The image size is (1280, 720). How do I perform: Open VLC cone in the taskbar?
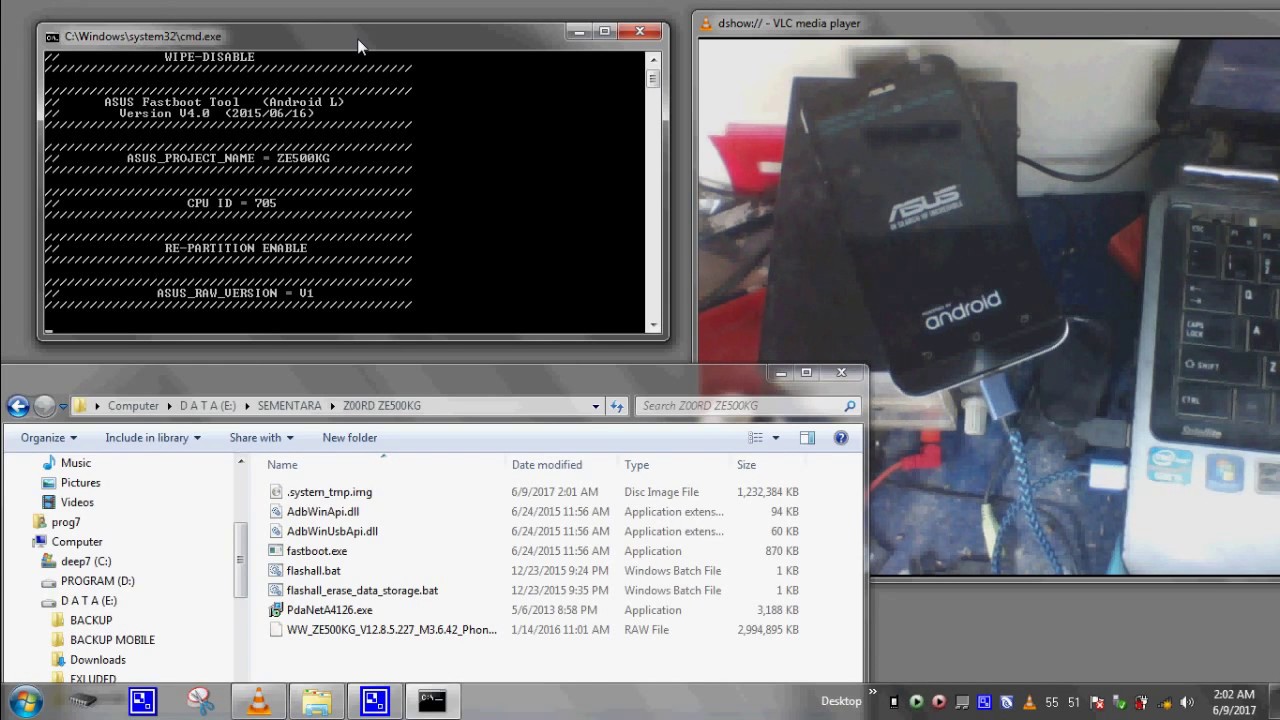coord(259,701)
